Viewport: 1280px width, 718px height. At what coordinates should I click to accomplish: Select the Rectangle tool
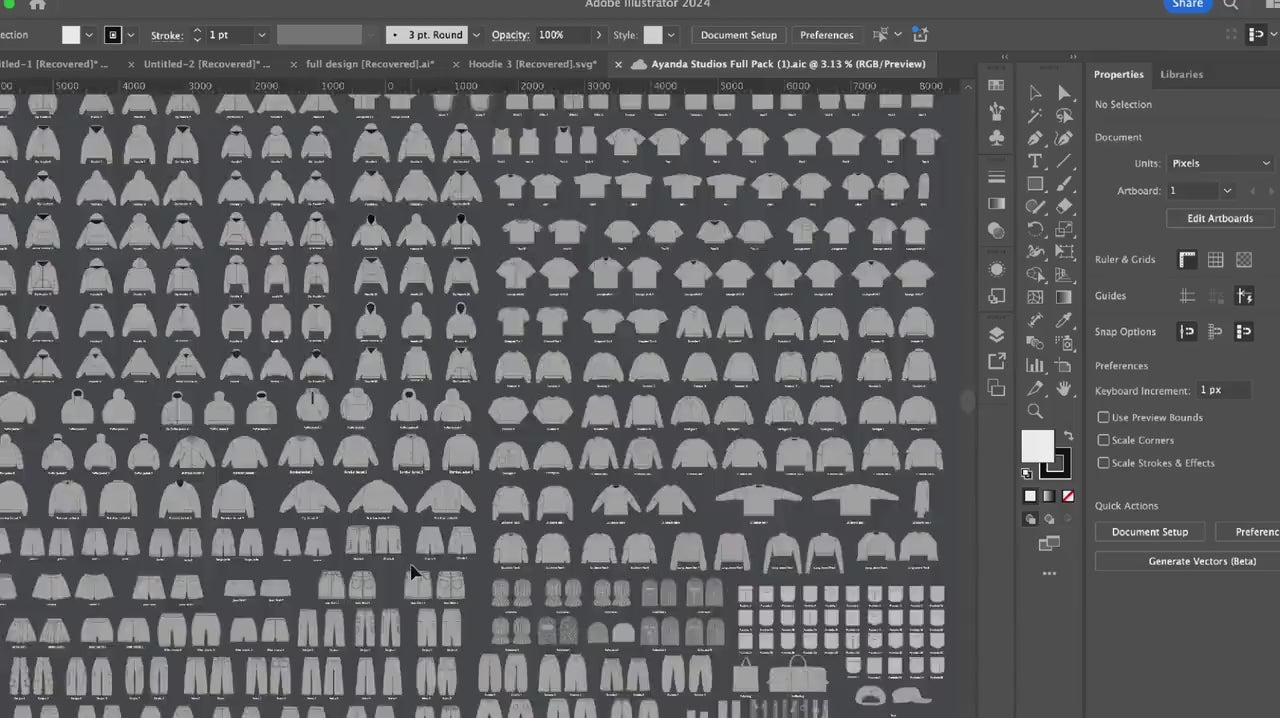(1035, 184)
